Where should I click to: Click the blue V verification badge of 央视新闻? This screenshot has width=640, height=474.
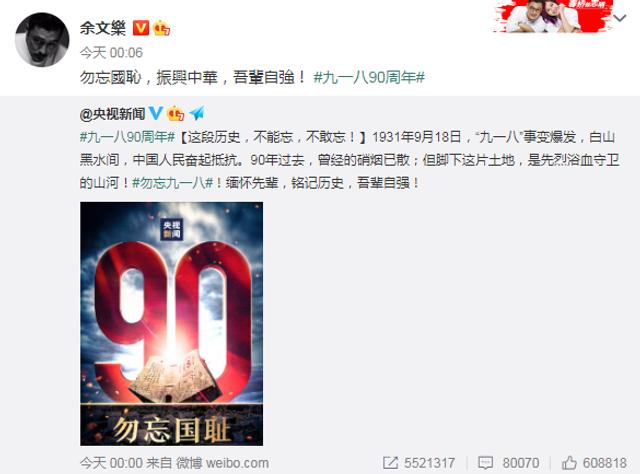coord(155,113)
